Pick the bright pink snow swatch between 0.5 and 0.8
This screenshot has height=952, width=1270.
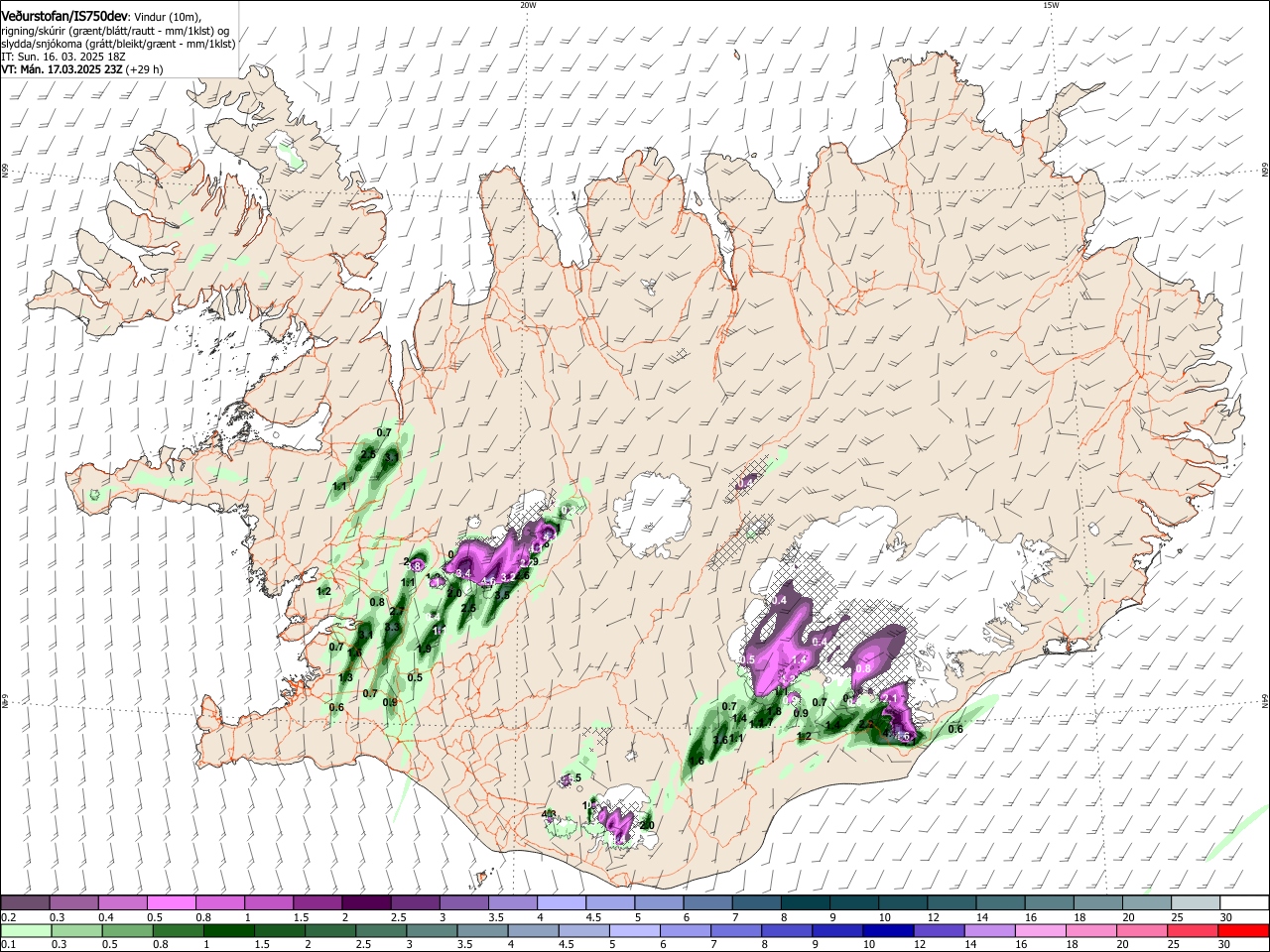coord(171,902)
